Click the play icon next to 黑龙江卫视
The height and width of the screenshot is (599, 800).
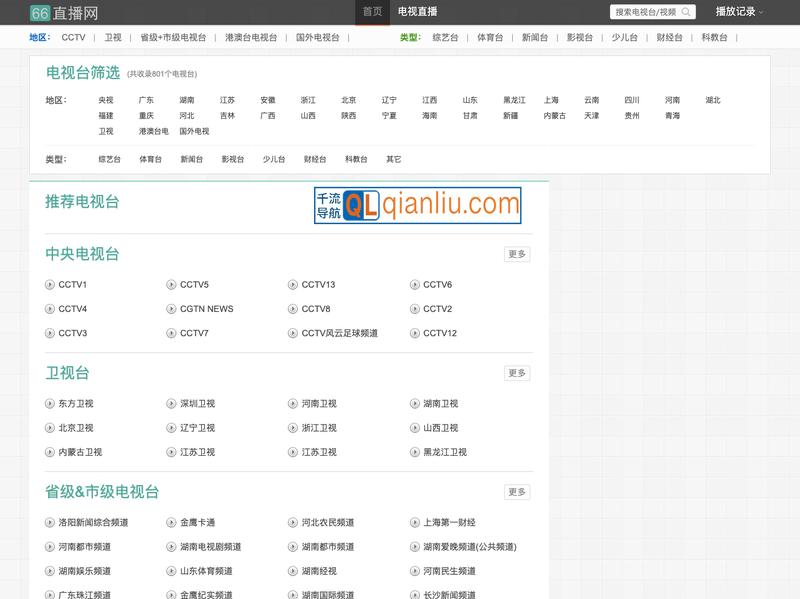(416, 452)
